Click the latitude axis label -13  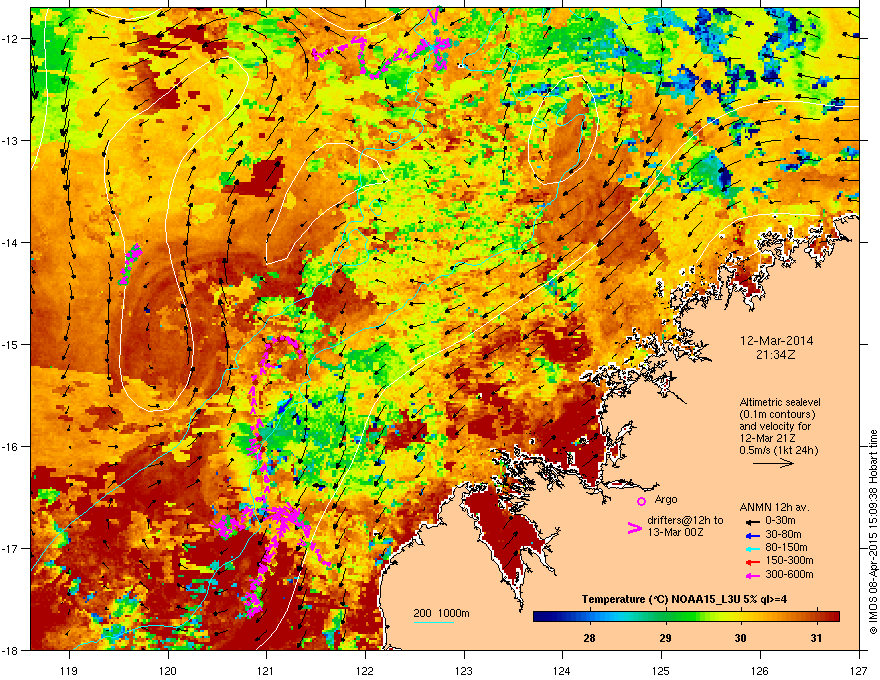click(x=11, y=140)
